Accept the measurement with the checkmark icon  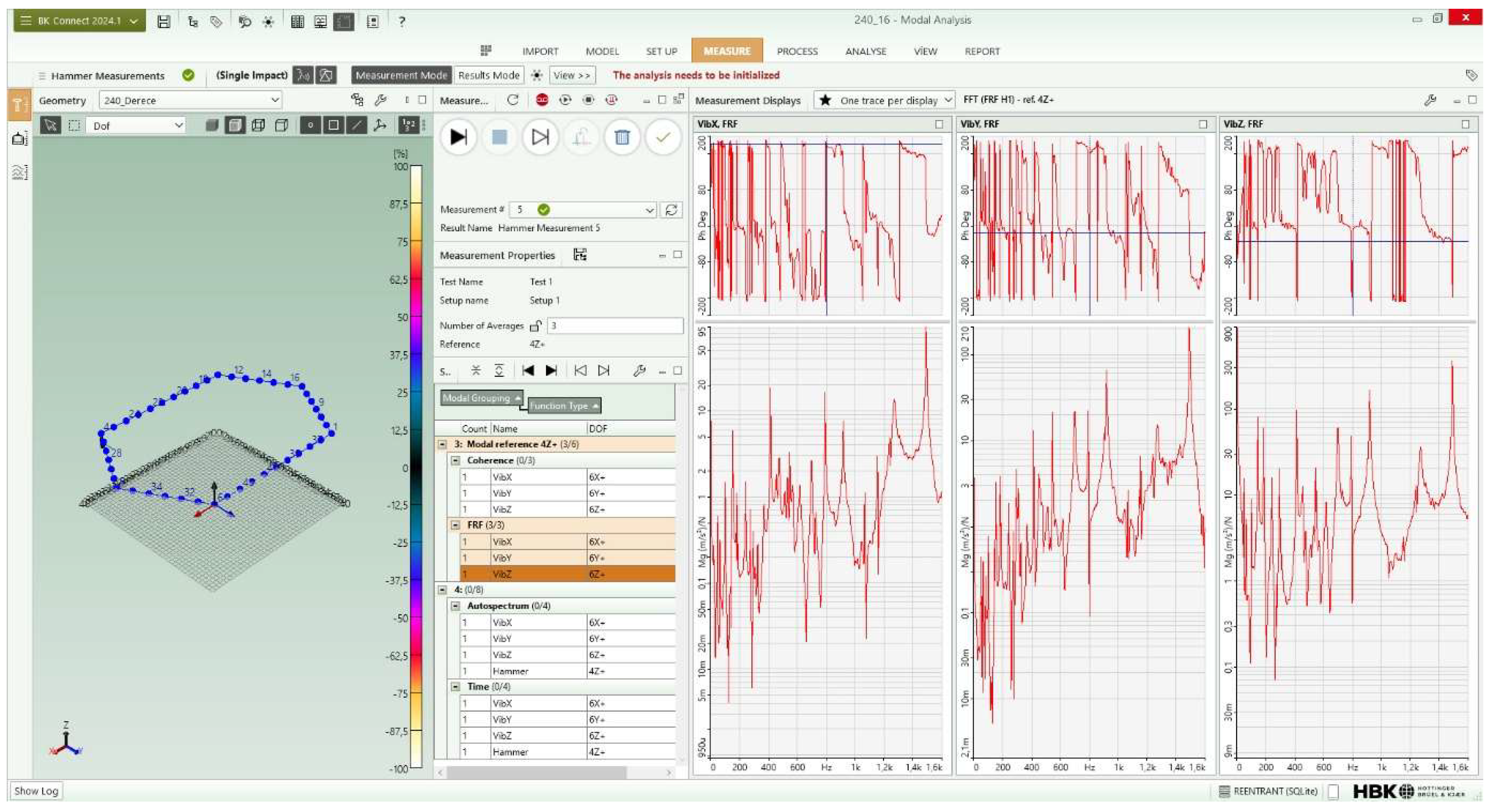tap(663, 137)
